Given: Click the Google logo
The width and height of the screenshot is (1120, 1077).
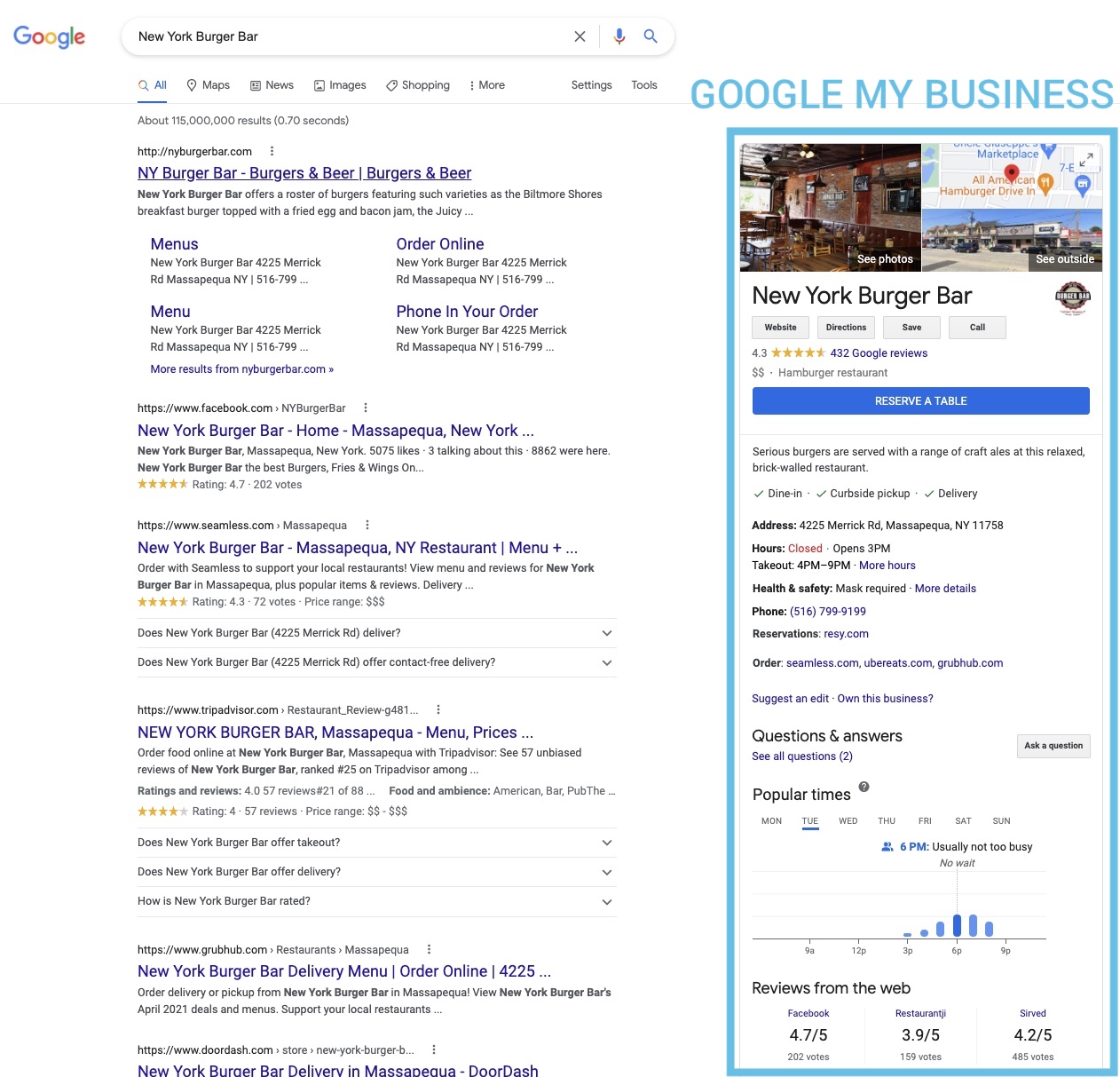Looking at the screenshot, I should point(49,36).
